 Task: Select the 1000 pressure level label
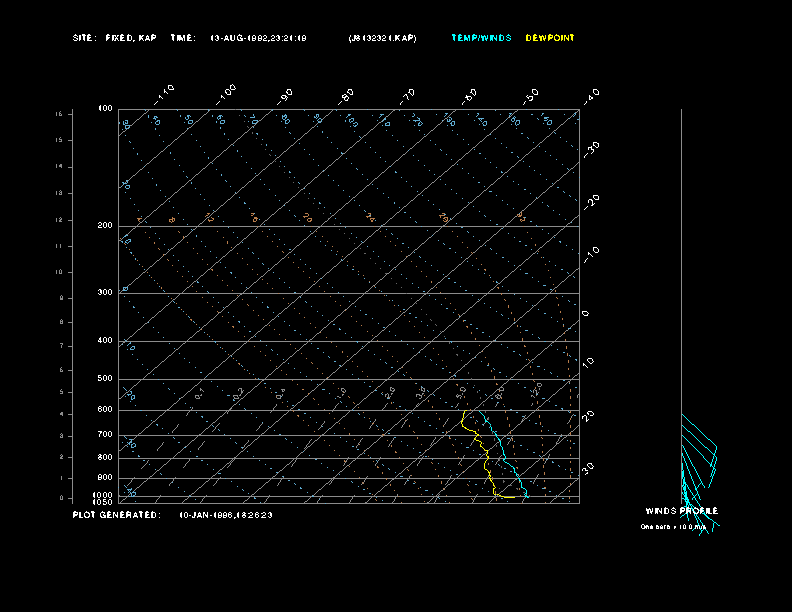(104, 495)
